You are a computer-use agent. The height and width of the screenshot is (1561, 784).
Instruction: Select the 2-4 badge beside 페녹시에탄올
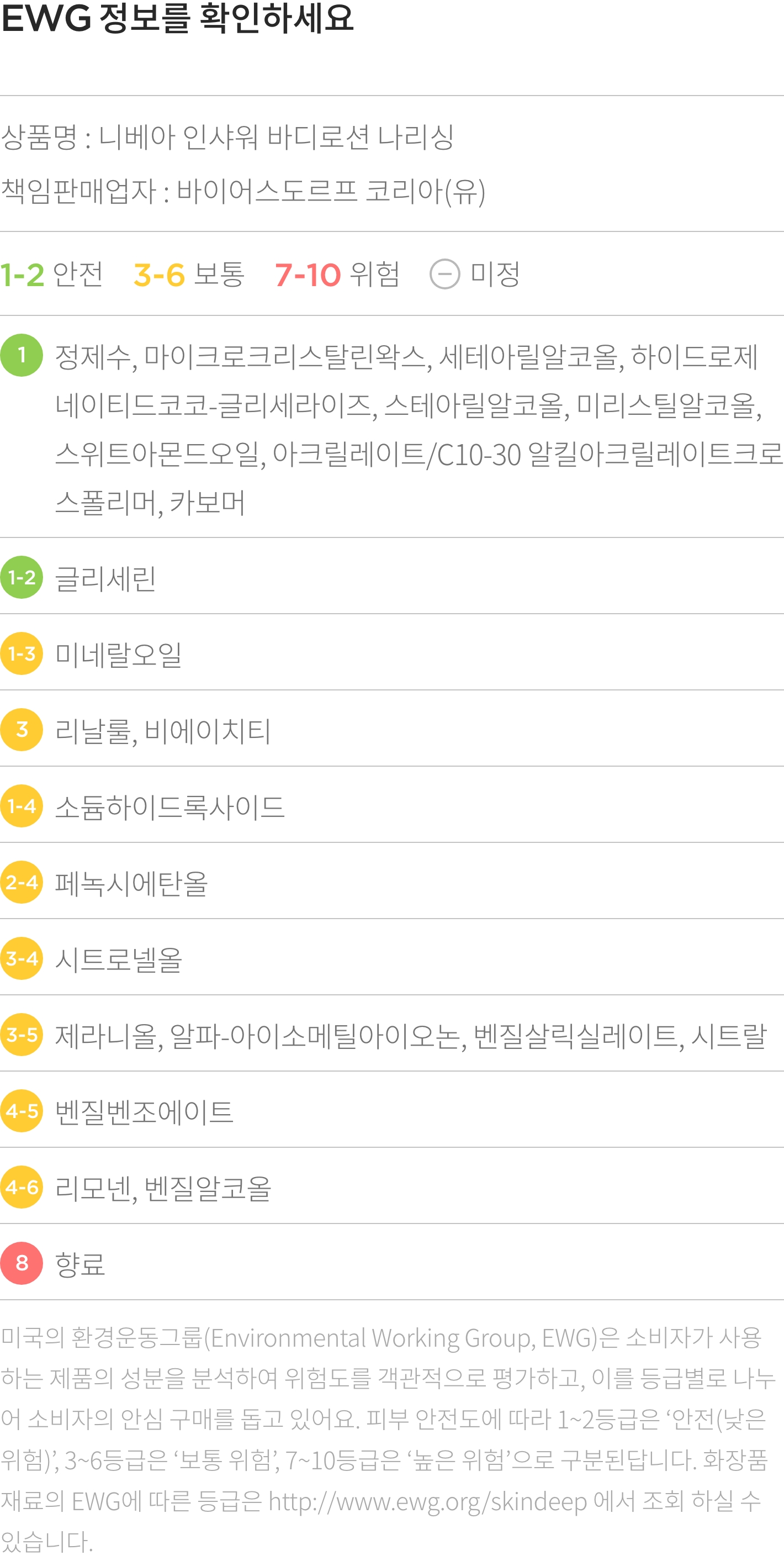tap(22, 882)
